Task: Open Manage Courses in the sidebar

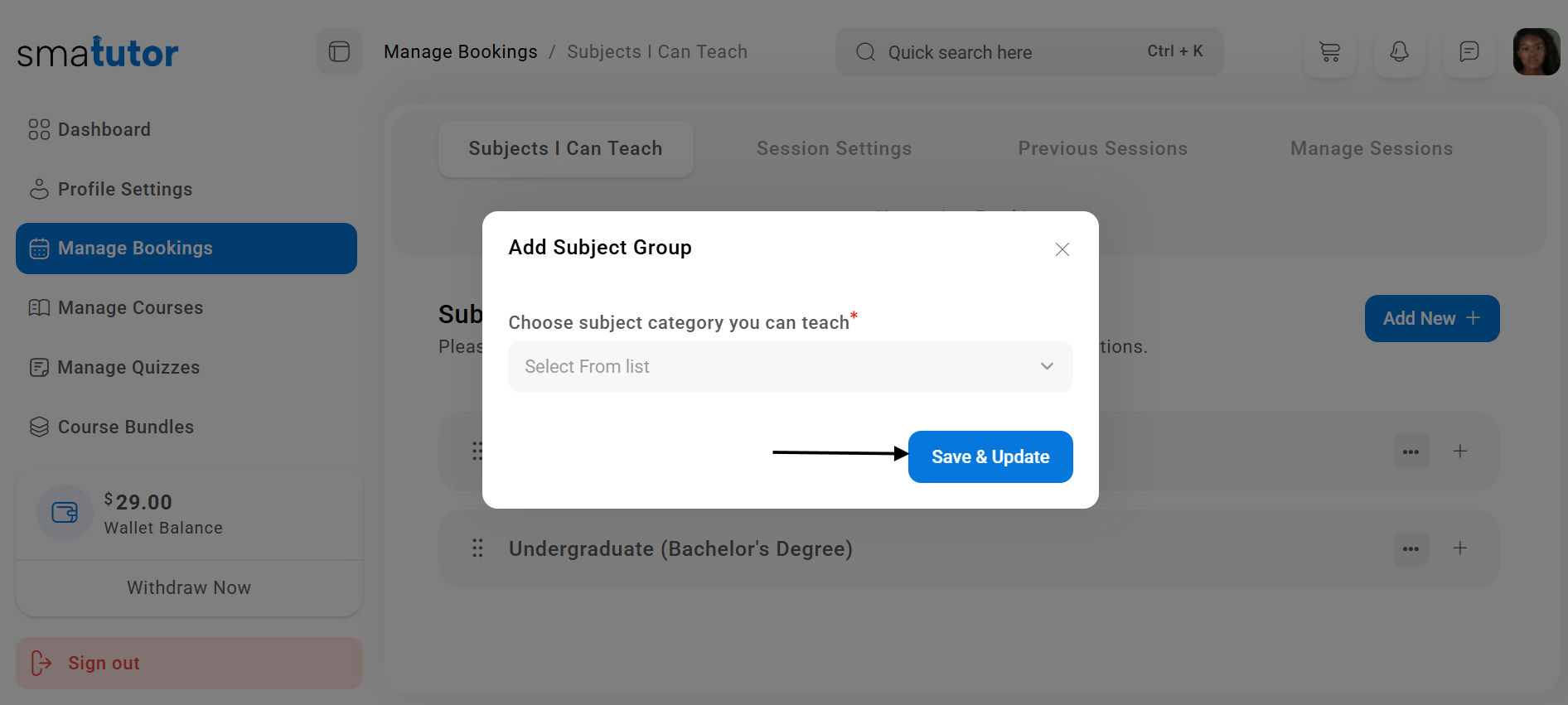Action: click(130, 308)
